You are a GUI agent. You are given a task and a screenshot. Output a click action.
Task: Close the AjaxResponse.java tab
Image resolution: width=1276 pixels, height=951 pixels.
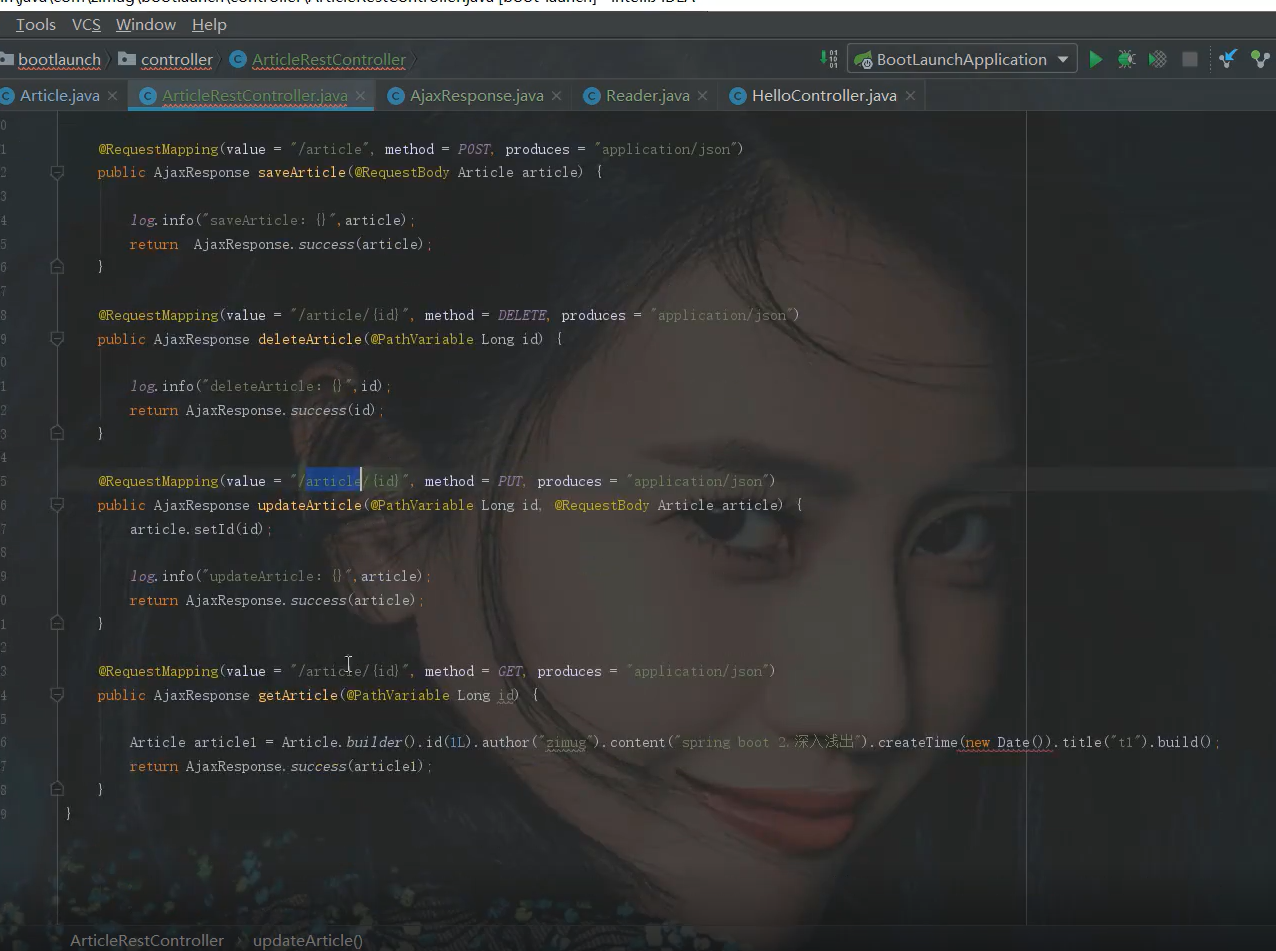point(557,95)
